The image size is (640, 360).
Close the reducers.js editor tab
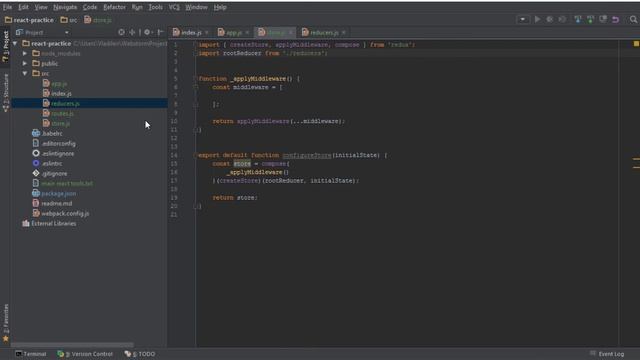coord(344,33)
